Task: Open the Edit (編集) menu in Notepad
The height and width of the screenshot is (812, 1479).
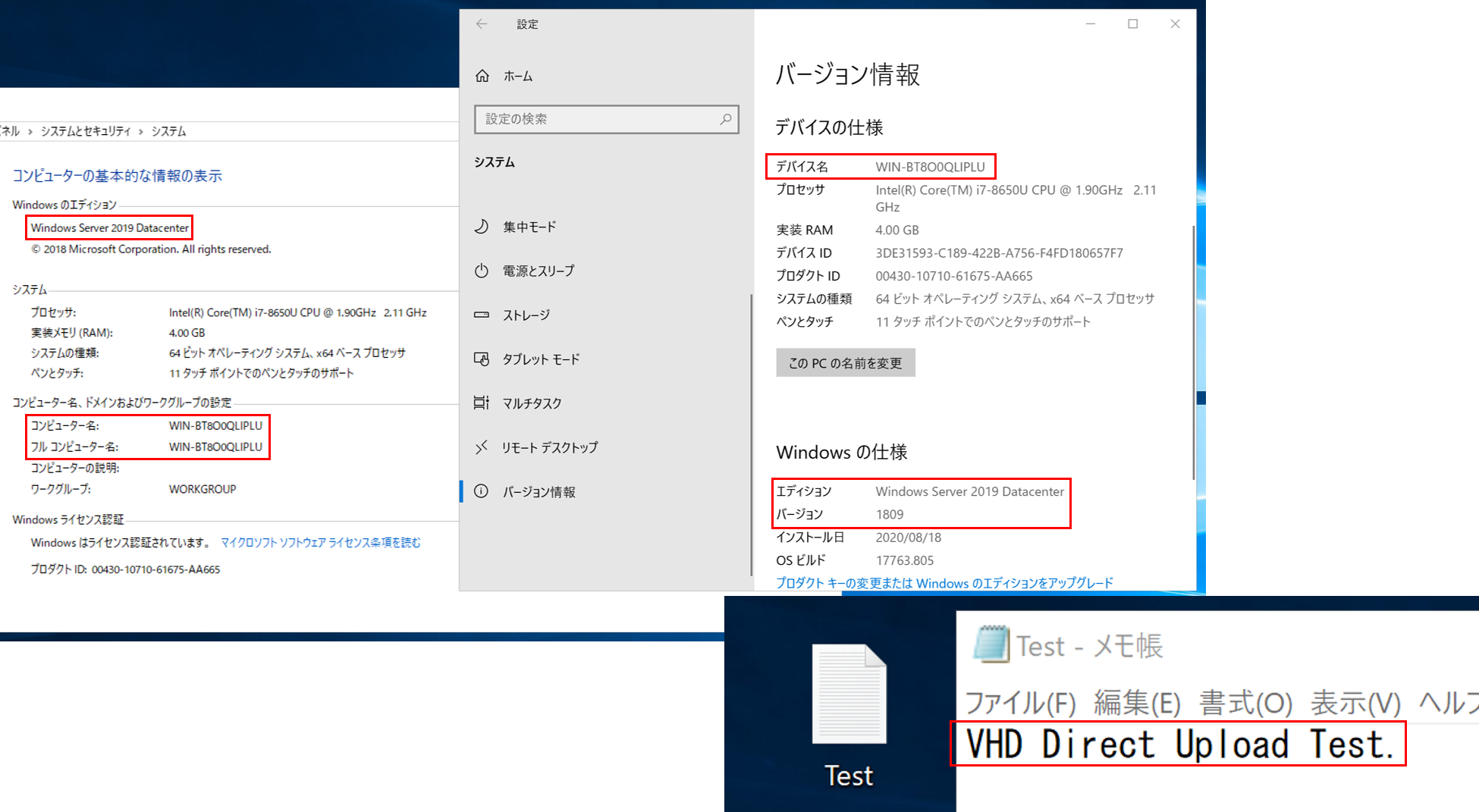Action: point(1136,703)
